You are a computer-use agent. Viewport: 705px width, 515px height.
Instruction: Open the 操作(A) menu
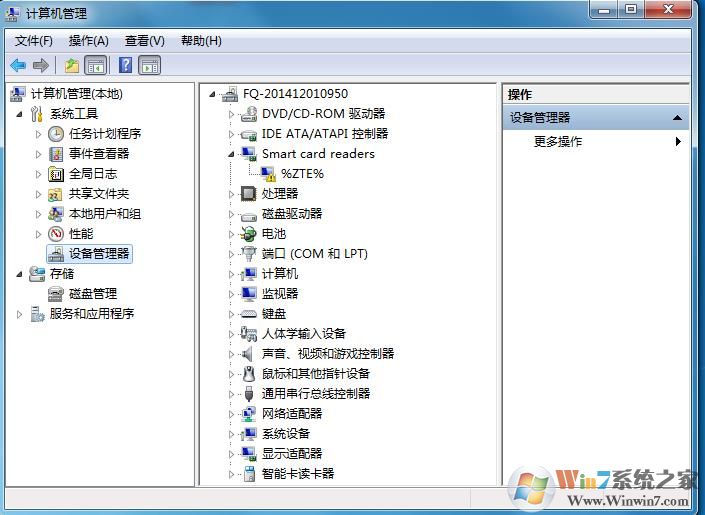click(x=89, y=41)
